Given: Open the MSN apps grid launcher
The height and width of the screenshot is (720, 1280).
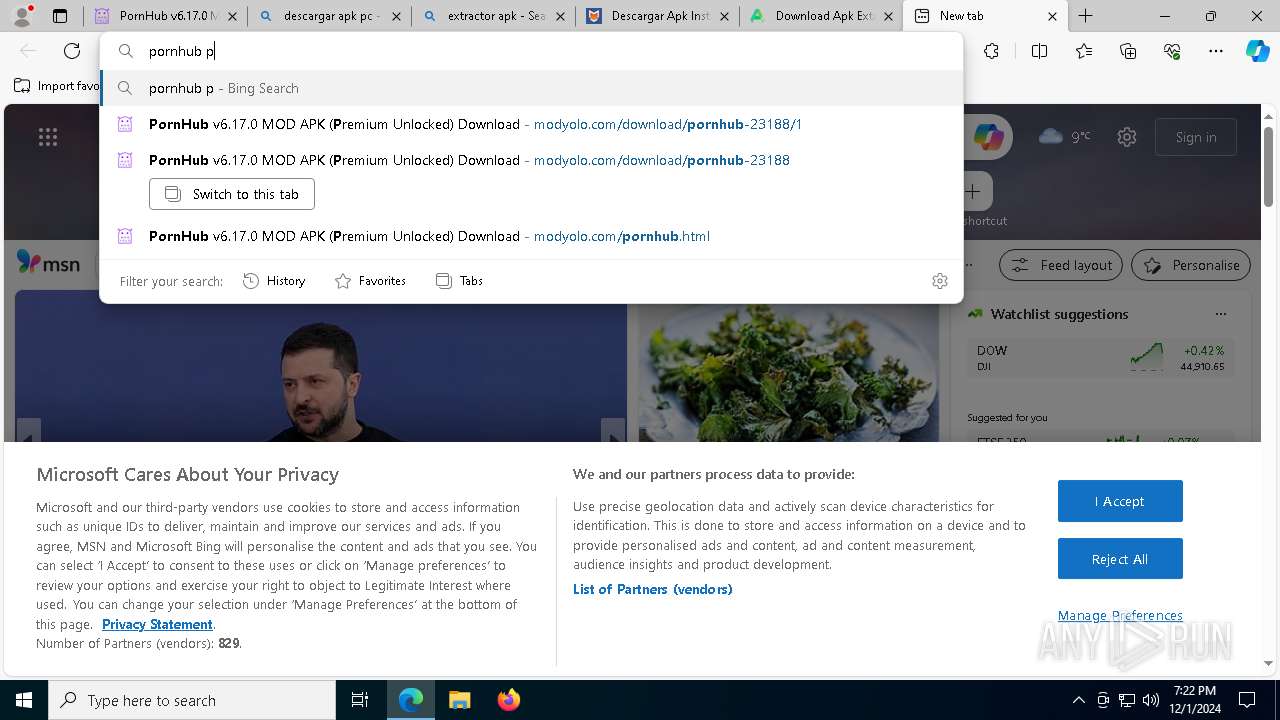Looking at the screenshot, I should [48, 137].
